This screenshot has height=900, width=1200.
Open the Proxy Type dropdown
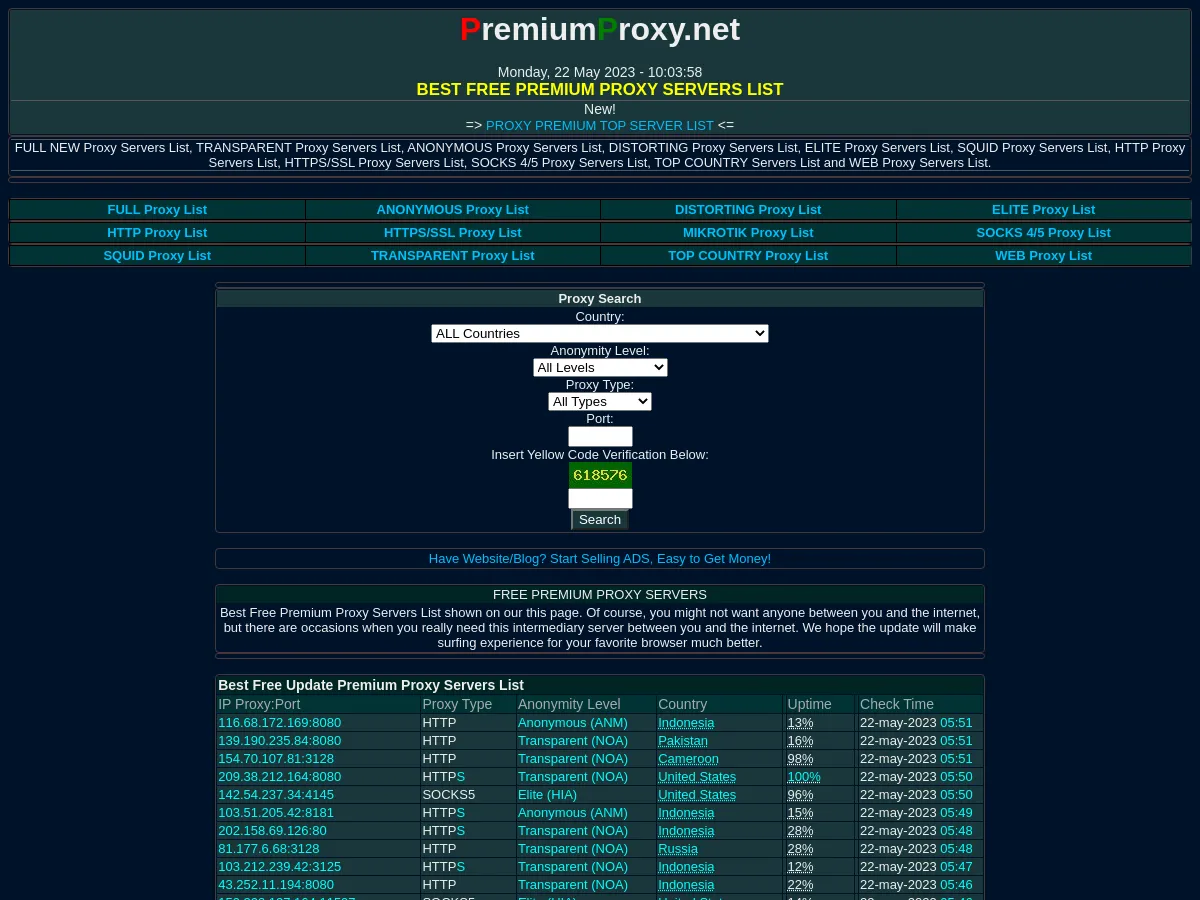click(600, 401)
